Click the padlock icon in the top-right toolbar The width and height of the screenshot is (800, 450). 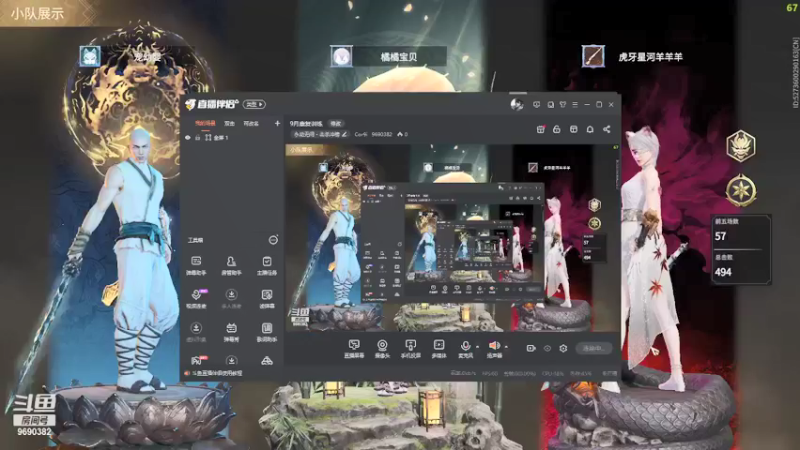(557, 130)
